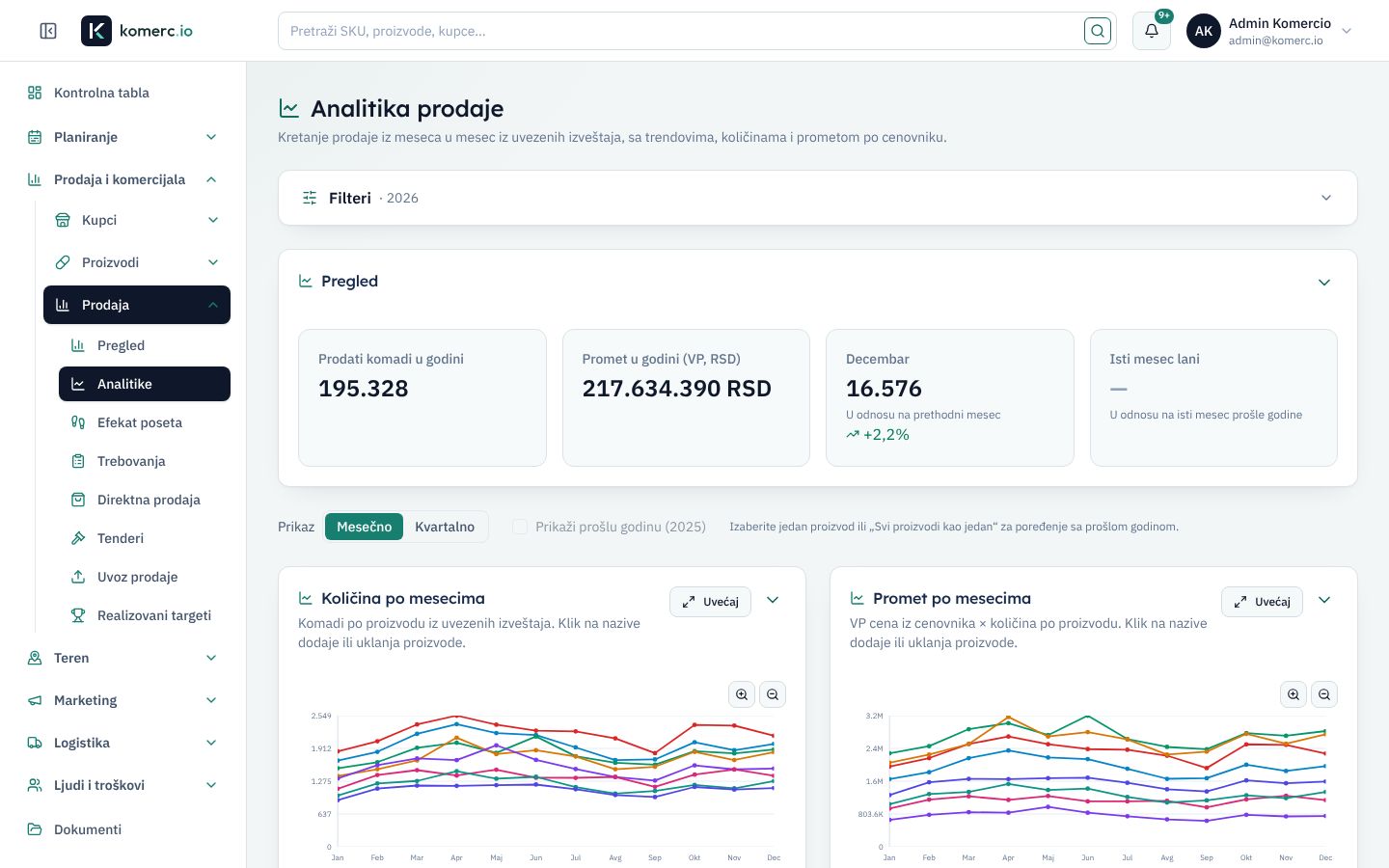This screenshot has height=868, width=1389.
Task: Zoom in on Količina po mesecima chart
Action: tap(742, 694)
